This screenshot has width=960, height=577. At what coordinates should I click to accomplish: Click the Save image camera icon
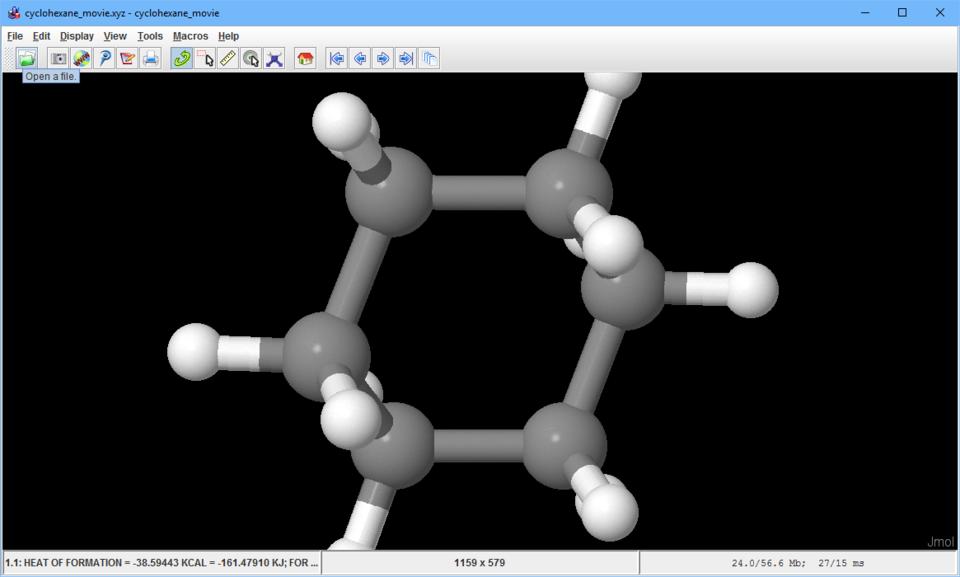coord(59,59)
